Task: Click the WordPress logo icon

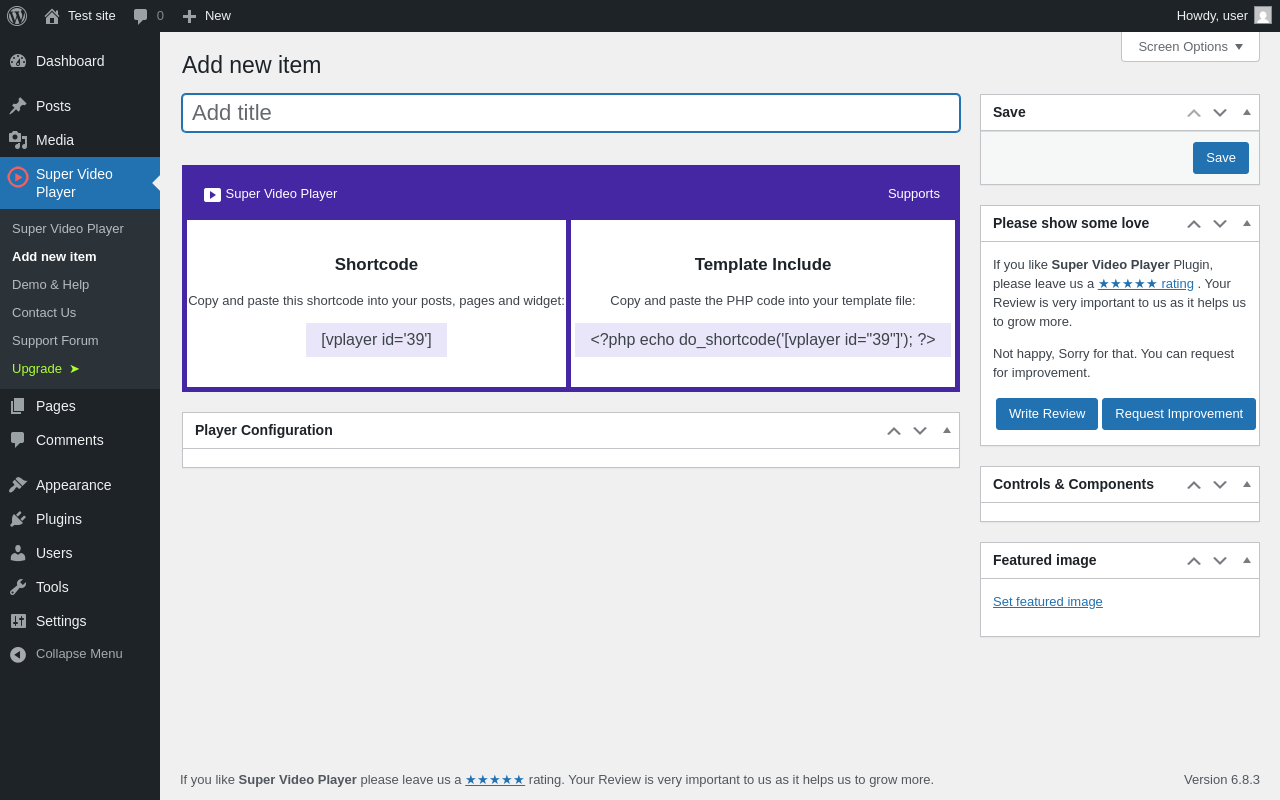Action: 17,16
